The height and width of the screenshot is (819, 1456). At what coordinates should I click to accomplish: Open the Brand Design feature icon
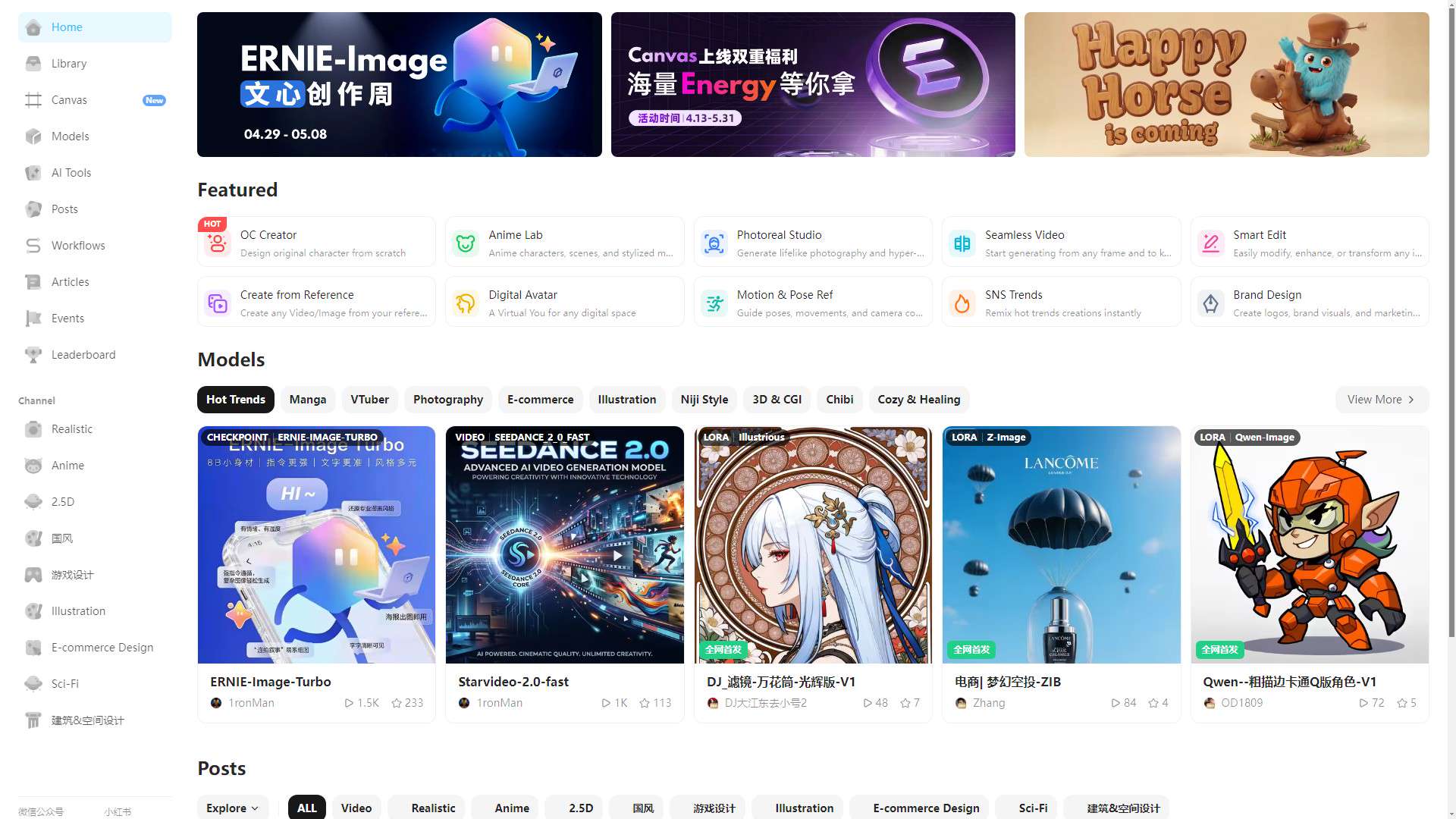(x=1210, y=303)
